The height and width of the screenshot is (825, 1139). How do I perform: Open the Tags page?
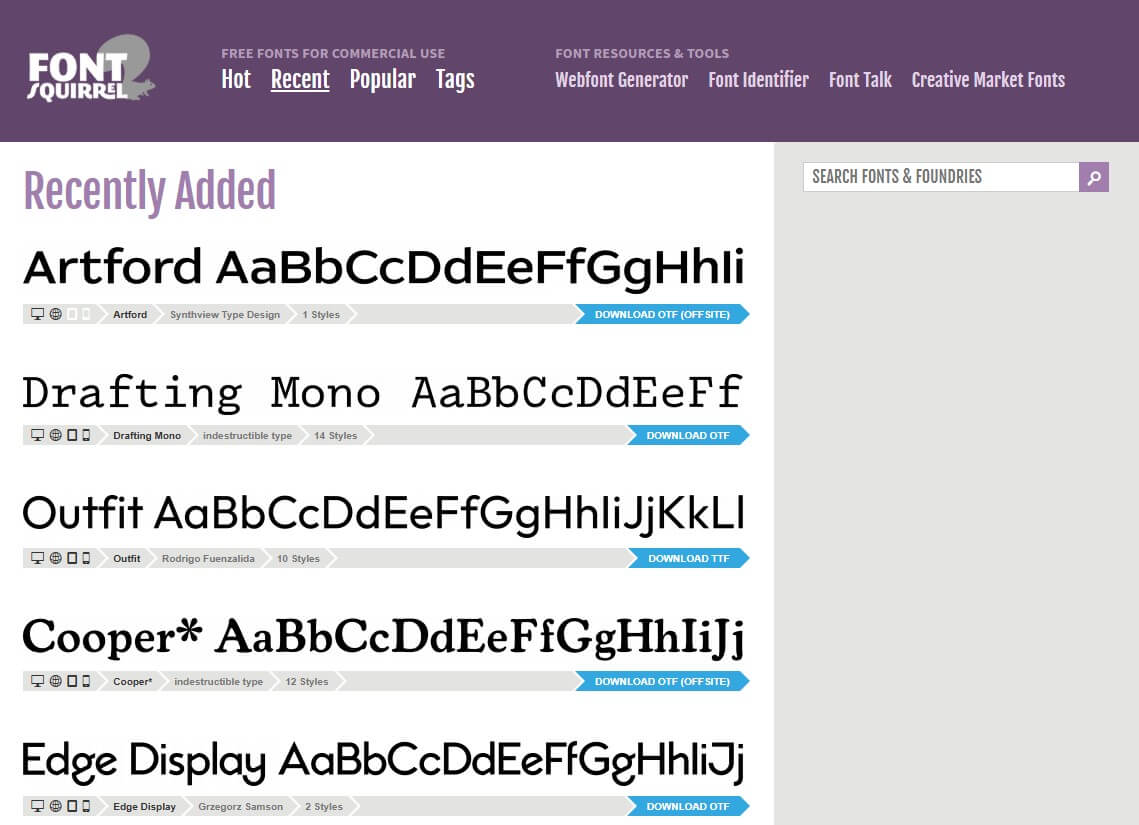coord(455,79)
